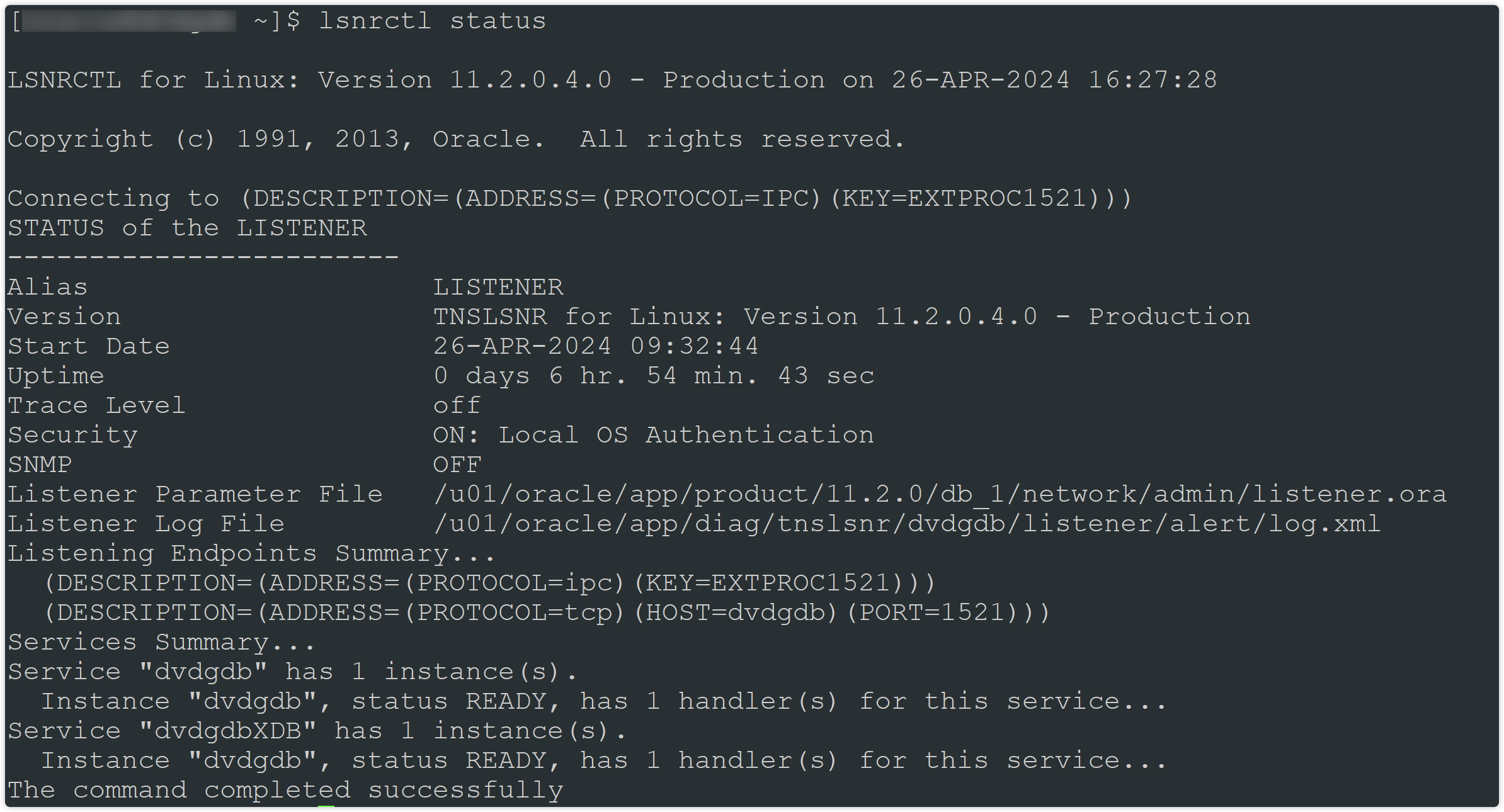Image resolution: width=1504 pixels, height=812 pixels.
Task: Click the 'STATUS of the LISTENER' heading
Action: [187, 228]
